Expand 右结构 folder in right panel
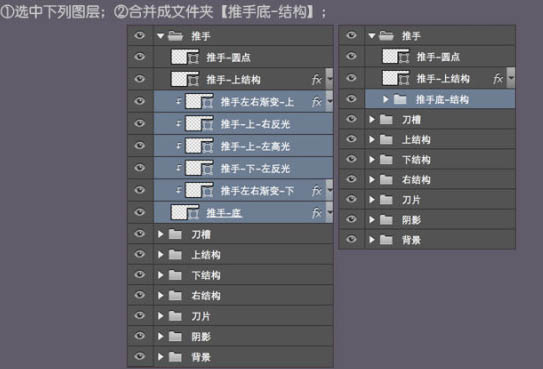 (372, 179)
